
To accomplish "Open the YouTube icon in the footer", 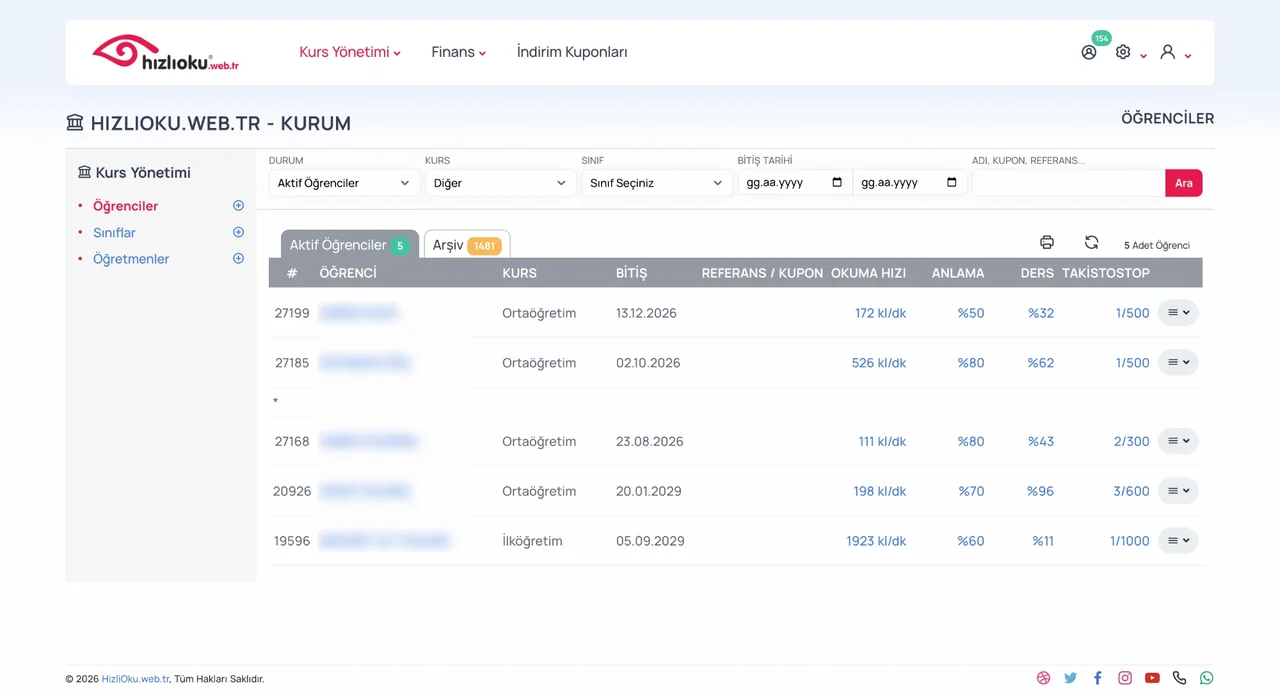I will click(1152, 678).
